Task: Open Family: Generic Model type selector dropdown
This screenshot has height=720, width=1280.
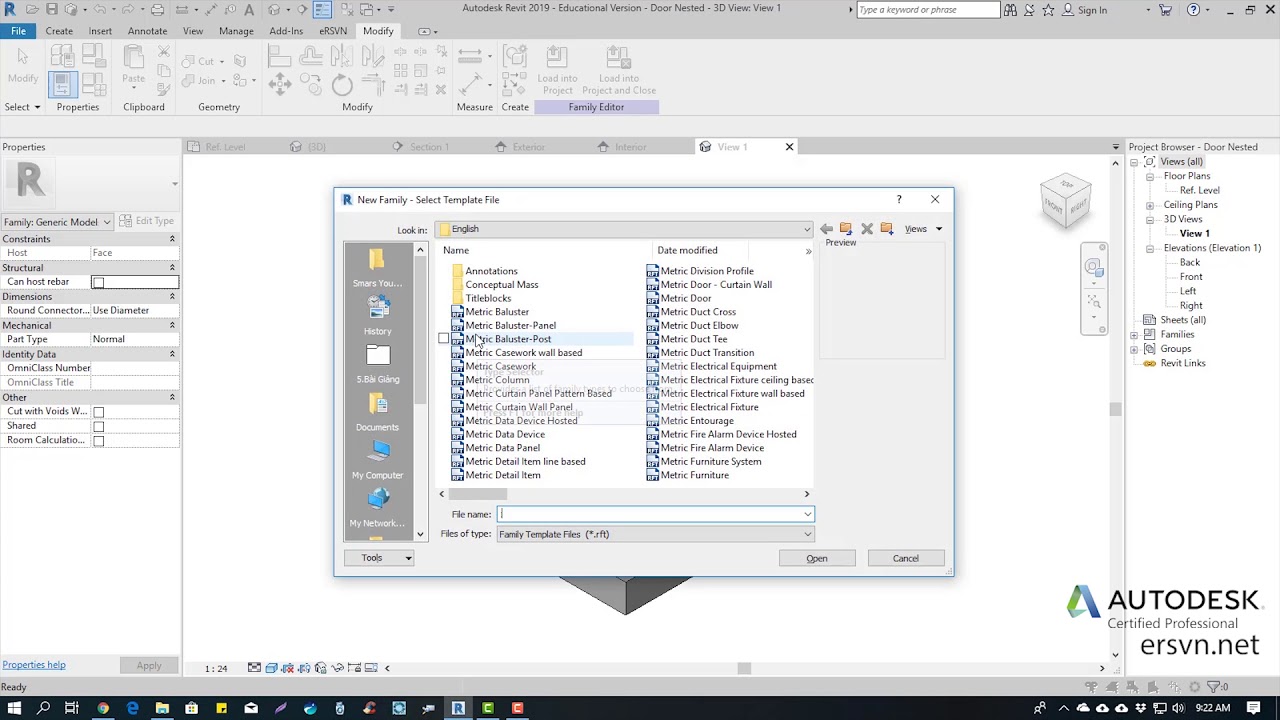Action: (108, 222)
